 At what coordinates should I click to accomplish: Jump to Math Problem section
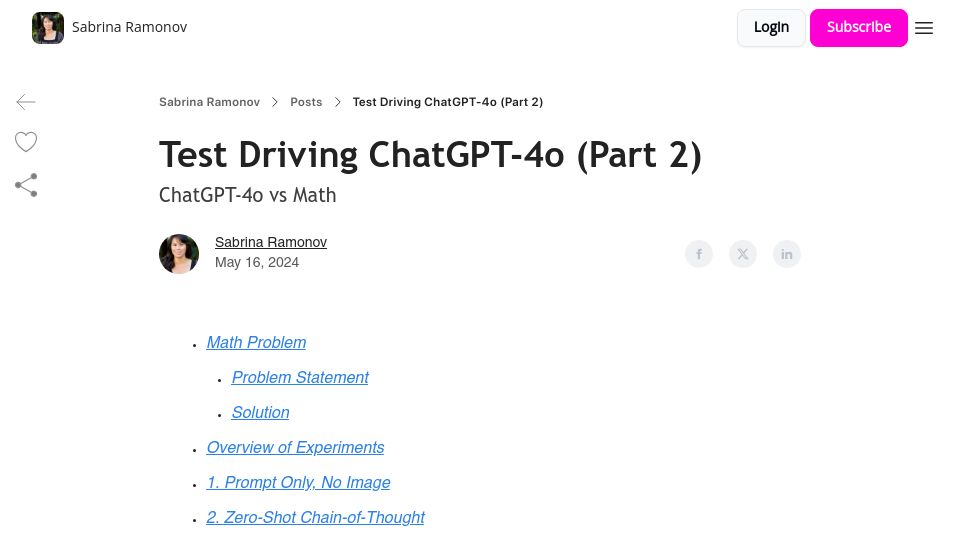pyautogui.click(x=256, y=343)
